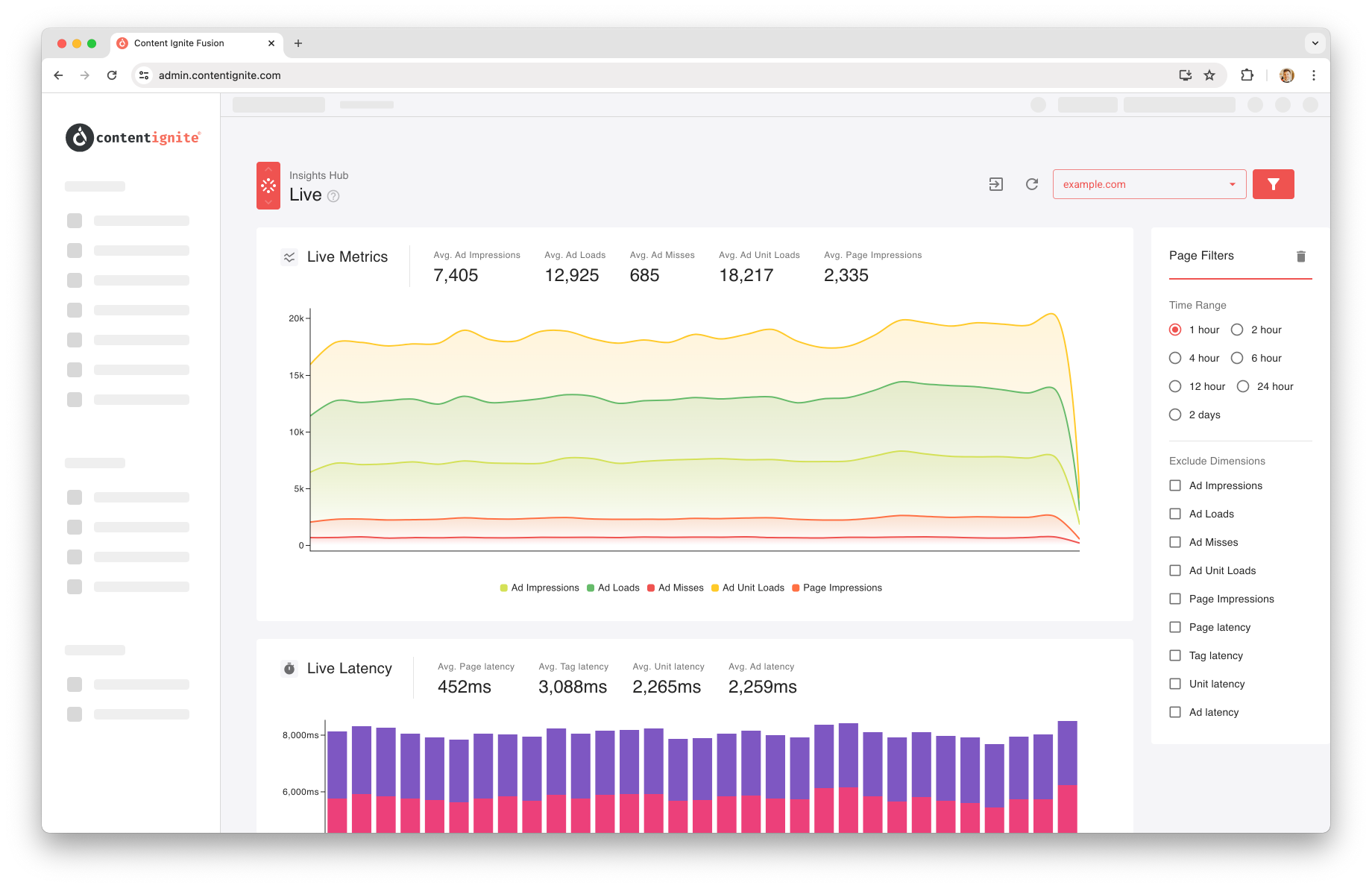1372x888 pixels.
Task: Click the export arrow icon beside refresh
Action: click(996, 184)
